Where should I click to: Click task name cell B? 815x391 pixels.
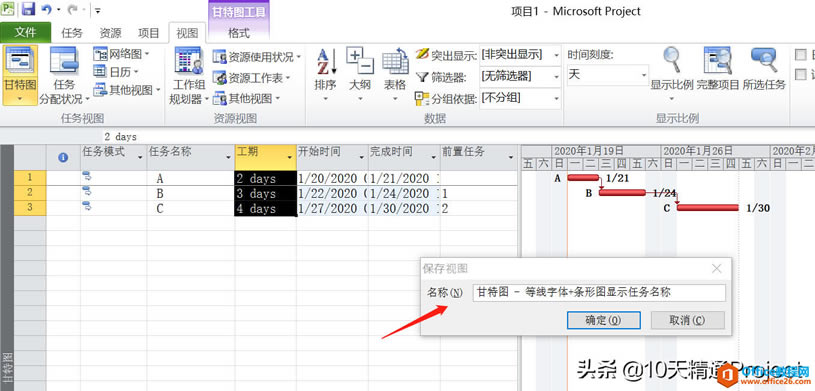coord(191,193)
